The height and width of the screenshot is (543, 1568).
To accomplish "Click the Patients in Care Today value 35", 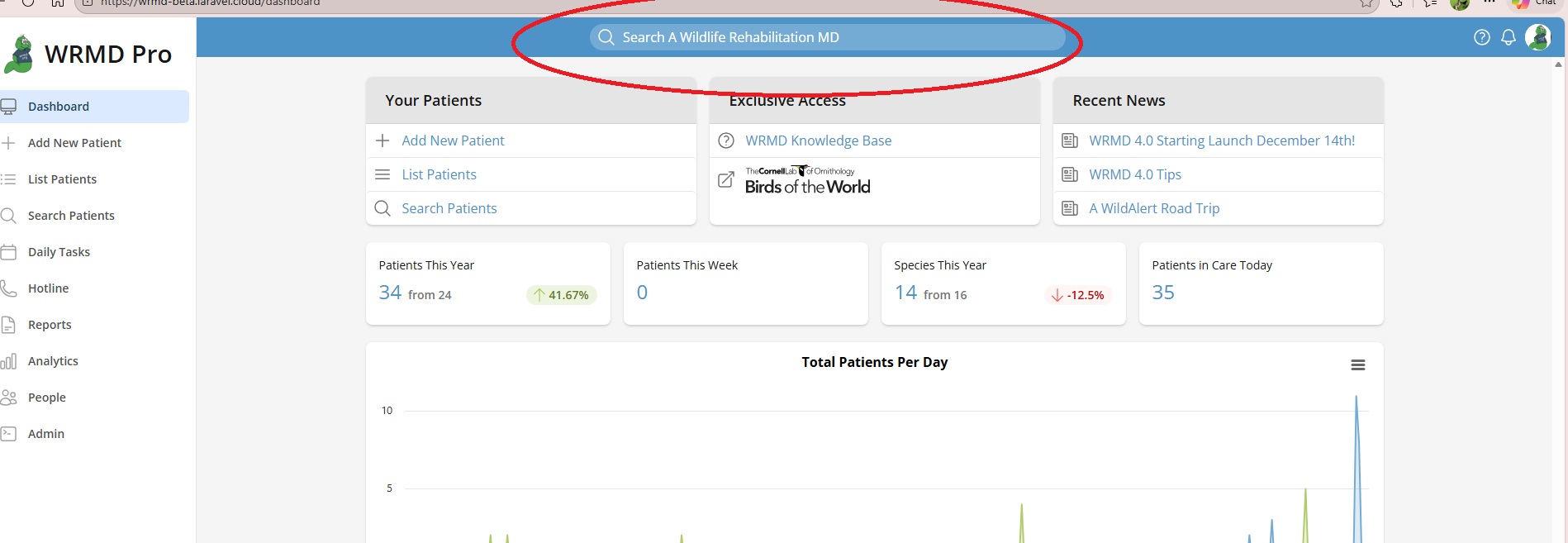I will pyautogui.click(x=1163, y=293).
